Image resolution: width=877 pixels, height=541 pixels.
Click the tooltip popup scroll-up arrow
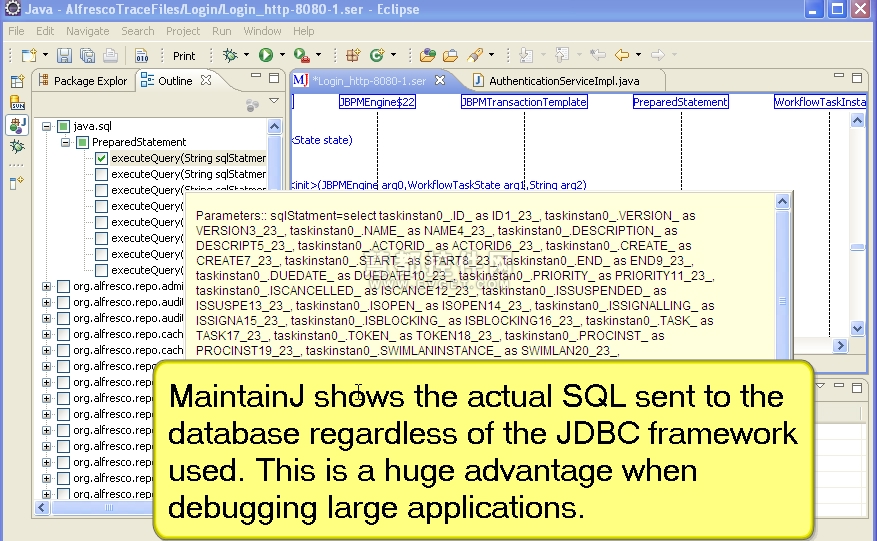782,201
